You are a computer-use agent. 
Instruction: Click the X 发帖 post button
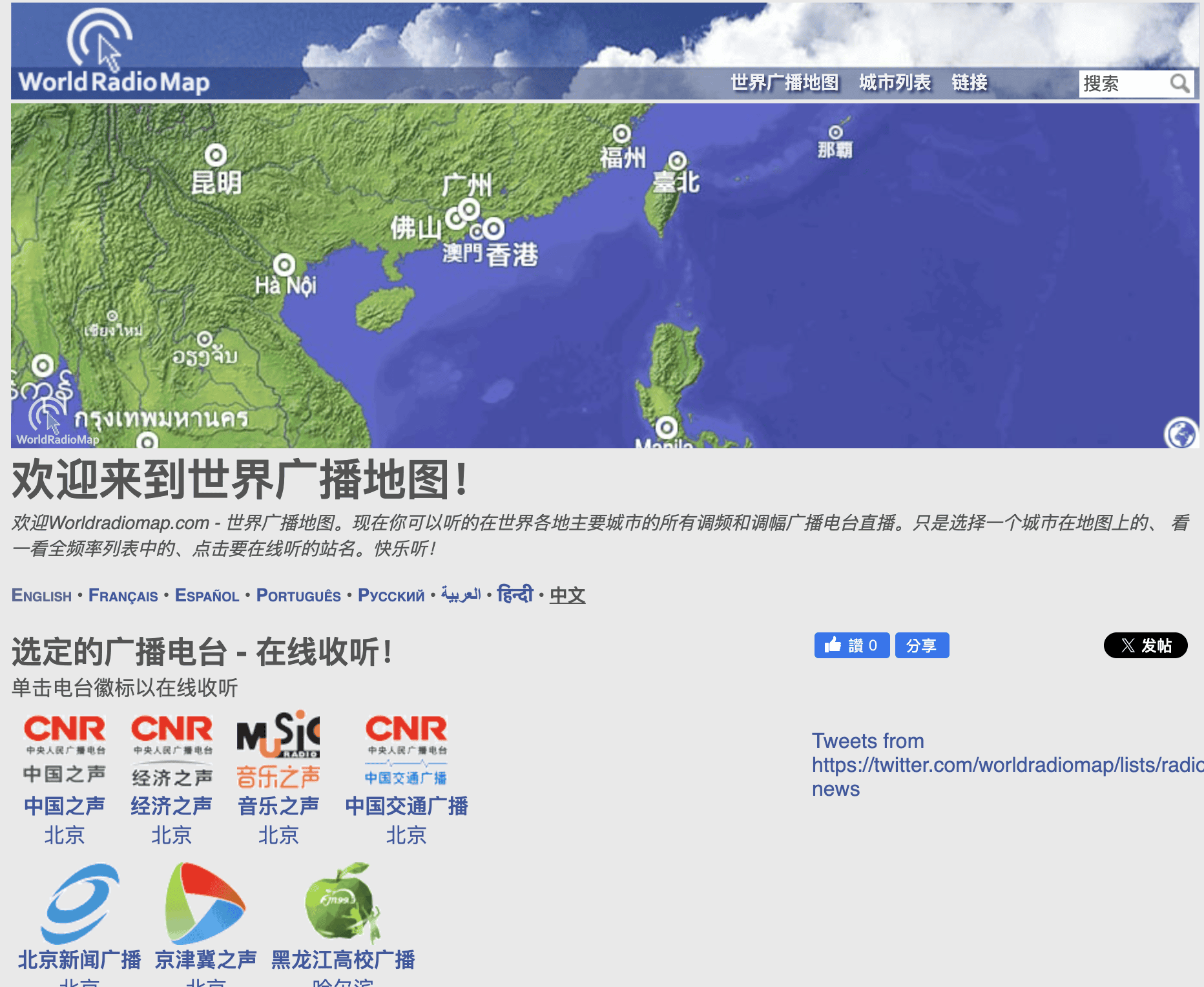click(1145, 645)
